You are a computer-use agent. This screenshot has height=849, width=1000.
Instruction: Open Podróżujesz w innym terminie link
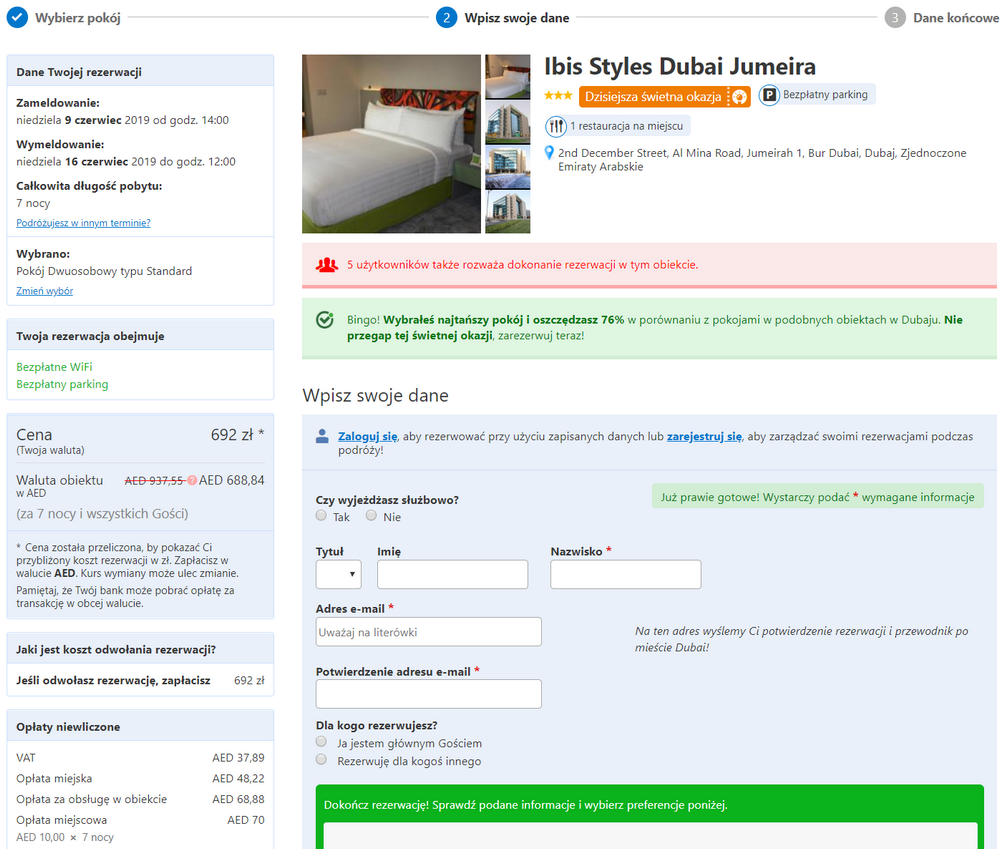click(x=84, y=223)
